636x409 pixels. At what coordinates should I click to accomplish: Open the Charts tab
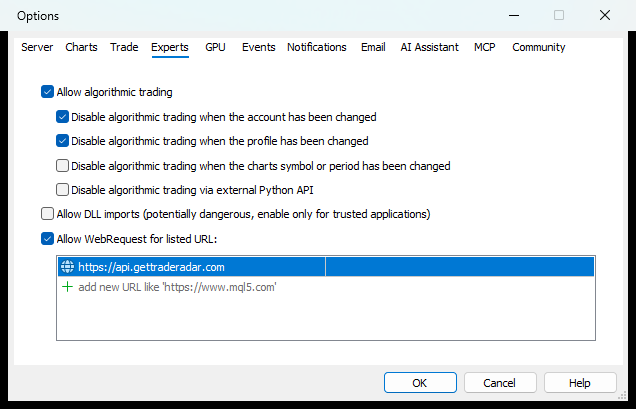coord(81,47)
